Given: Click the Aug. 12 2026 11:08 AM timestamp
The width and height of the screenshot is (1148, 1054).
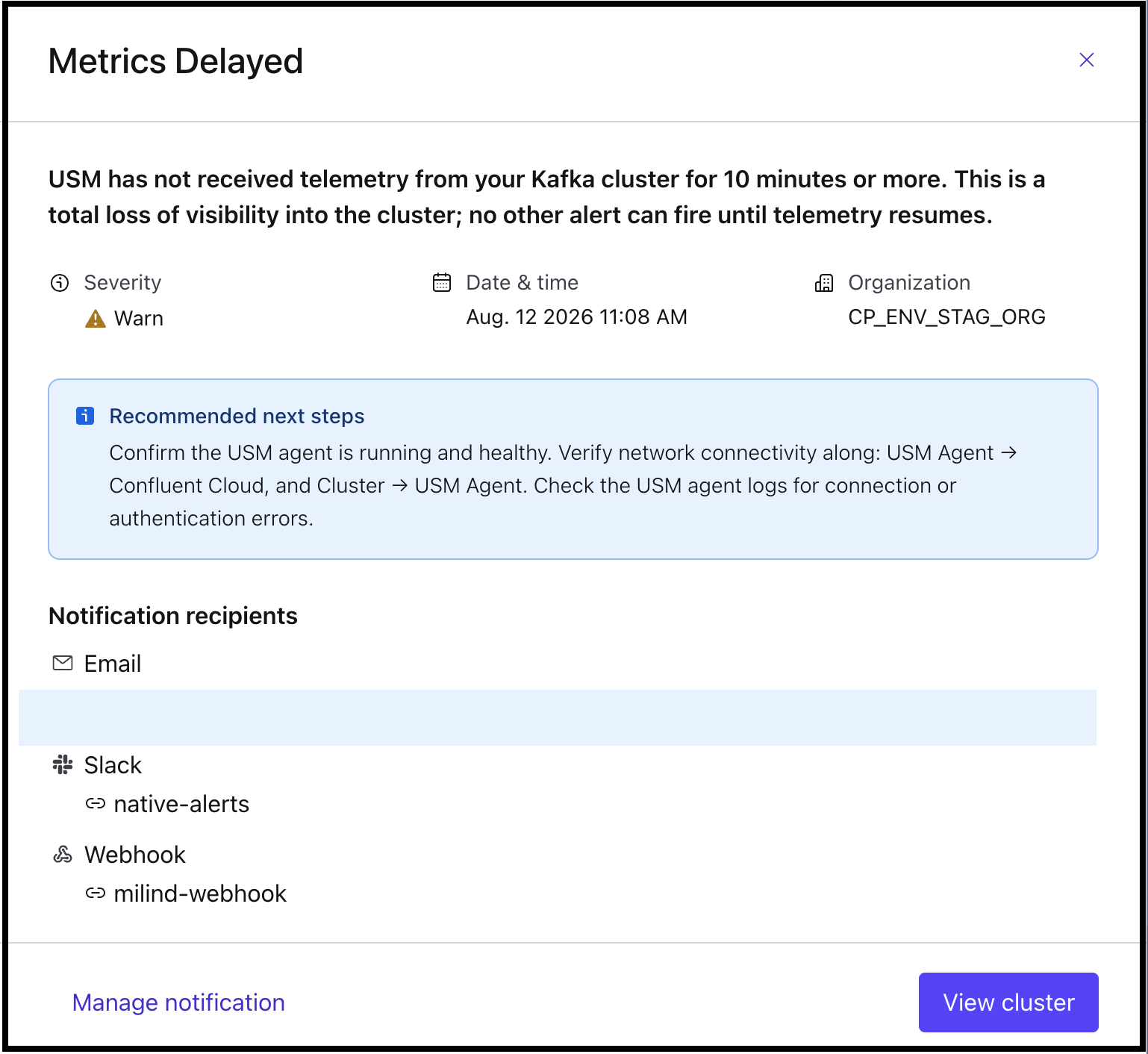Looking at the screenshot, I should click(x=577, y=317).
